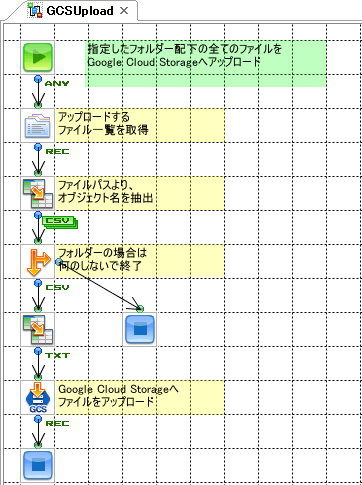The width and height of the screenshot is (362, 485).
Task: Select the file list folder component icon
Action: click(x=38, y=126)
